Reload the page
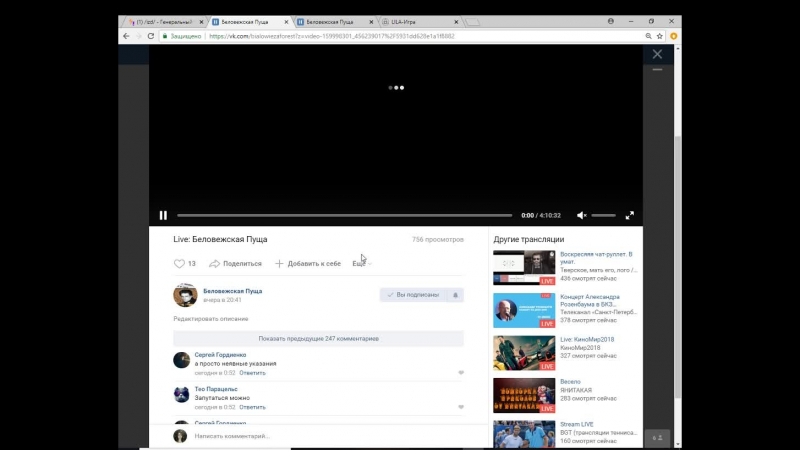Image resolution: width=800 pixels, height=450 pixels. pyautogui.click(x=151, y=36)
